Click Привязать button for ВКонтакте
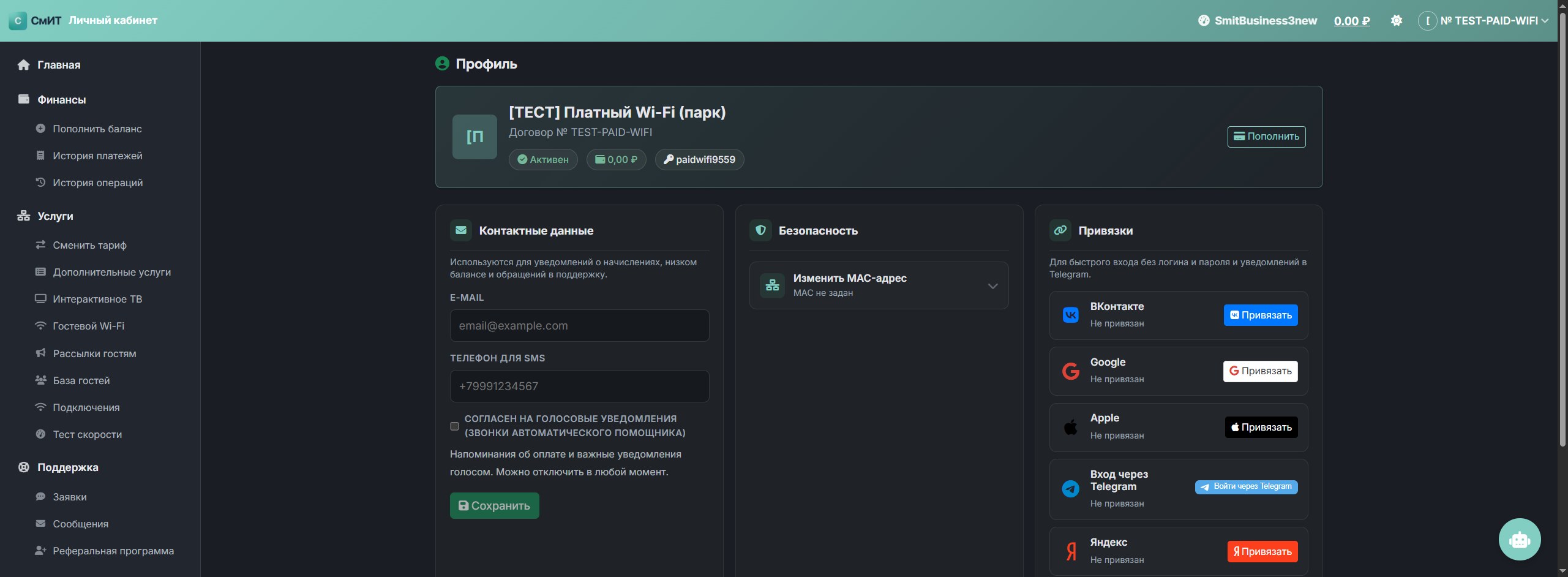 tap(1260, 315)
